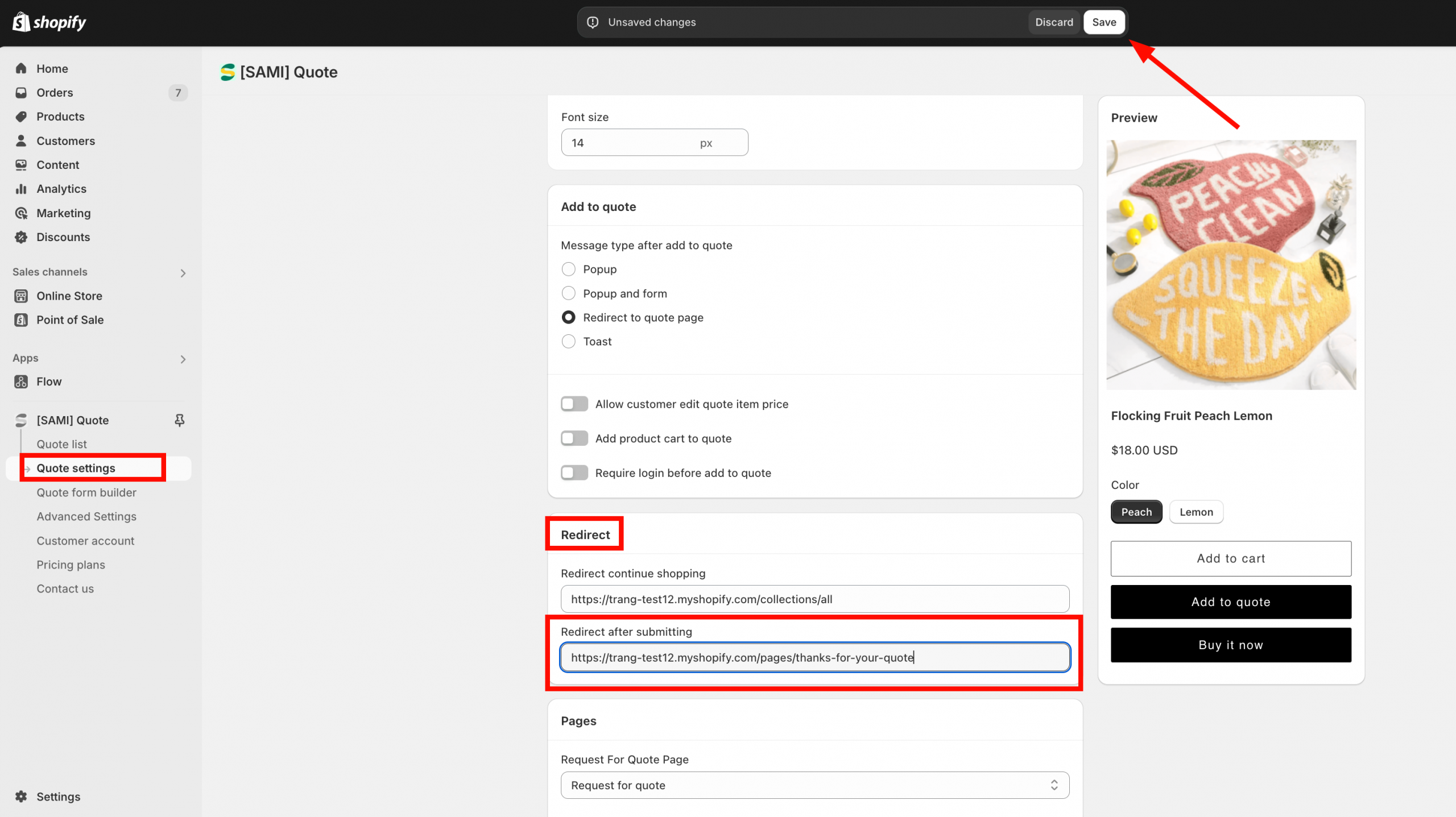
Task: Click the Font size input field
Action: pos(654,142)
